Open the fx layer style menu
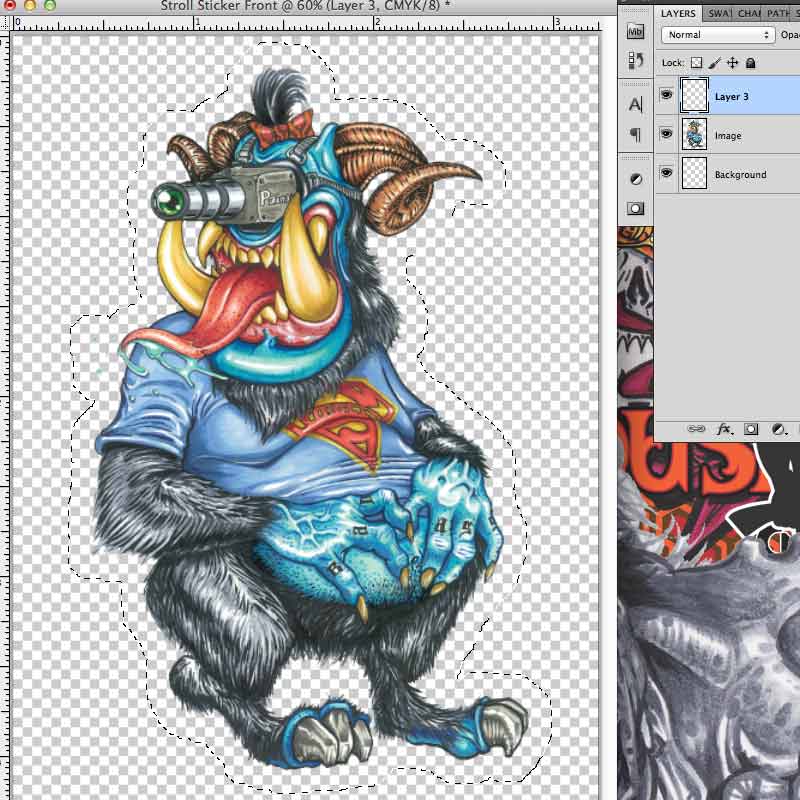This screenshot has height=800, width=800. coord(724,429)
